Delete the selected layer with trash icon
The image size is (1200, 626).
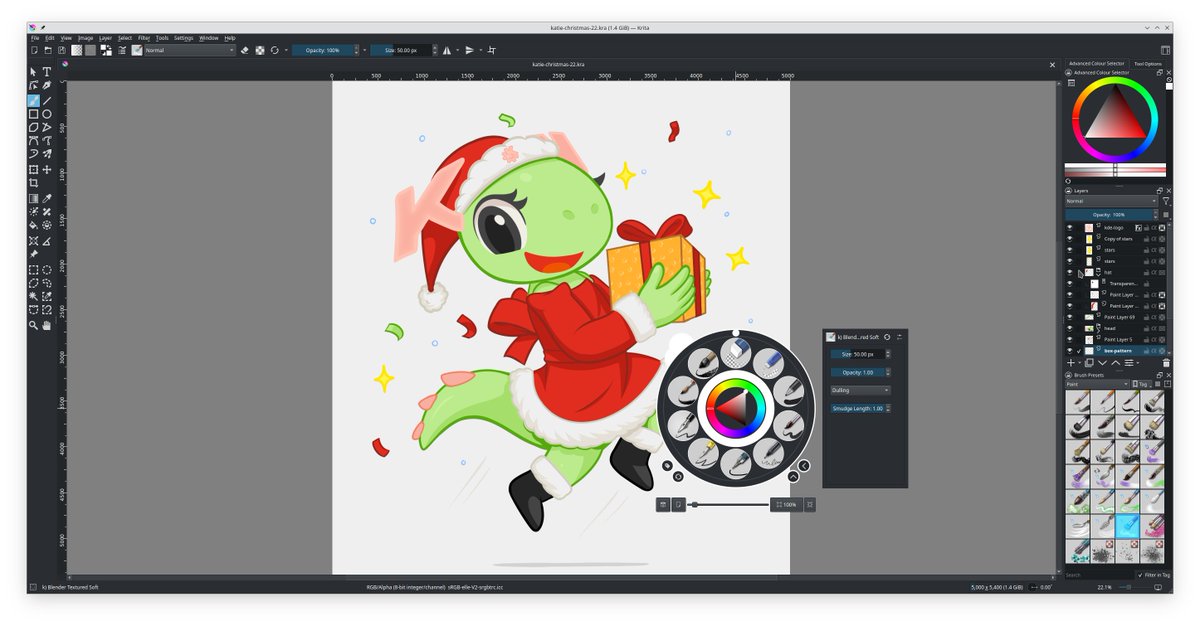point(1166,363)
